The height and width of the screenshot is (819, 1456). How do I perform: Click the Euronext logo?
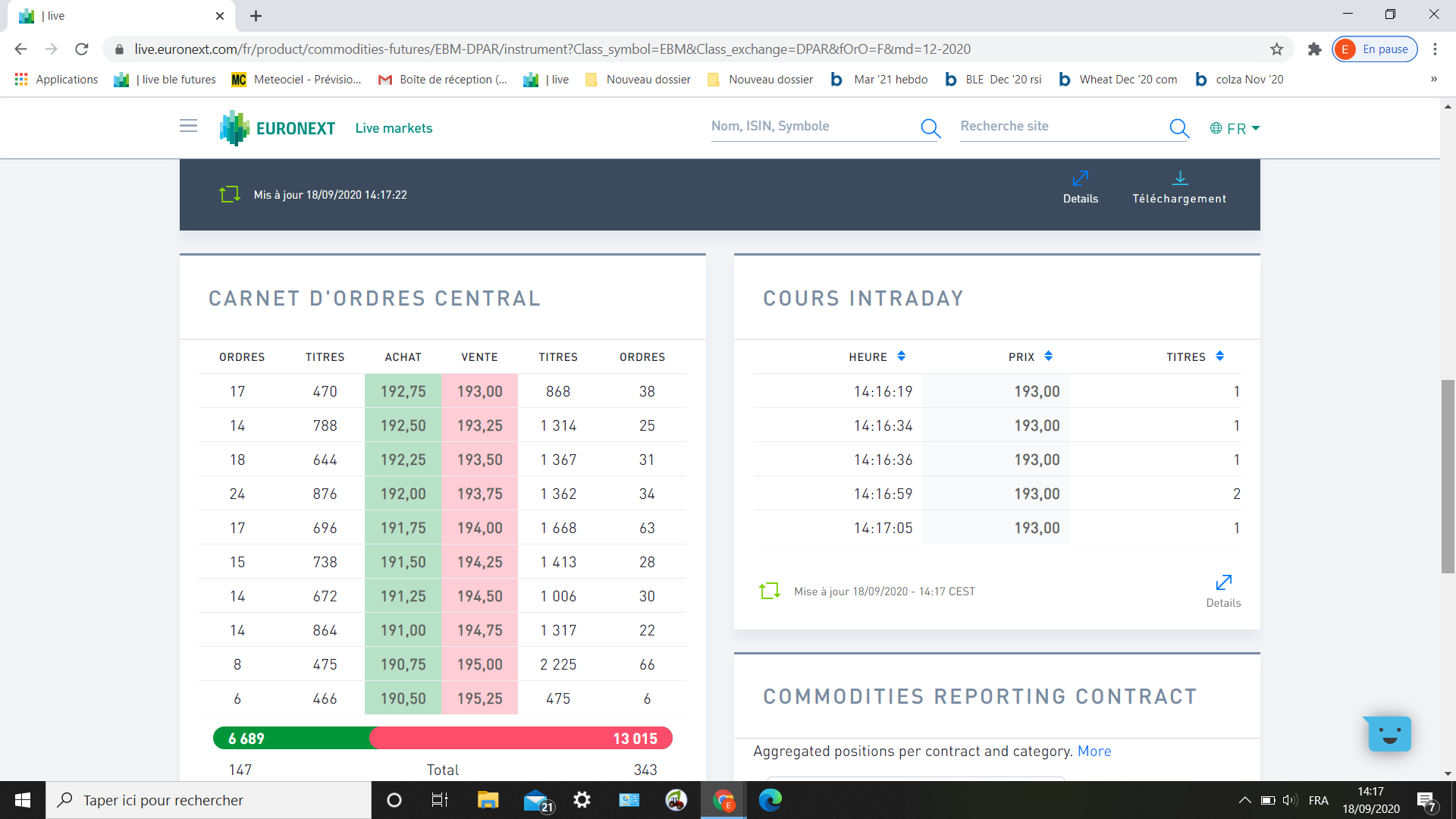click(x=278, y=128)
